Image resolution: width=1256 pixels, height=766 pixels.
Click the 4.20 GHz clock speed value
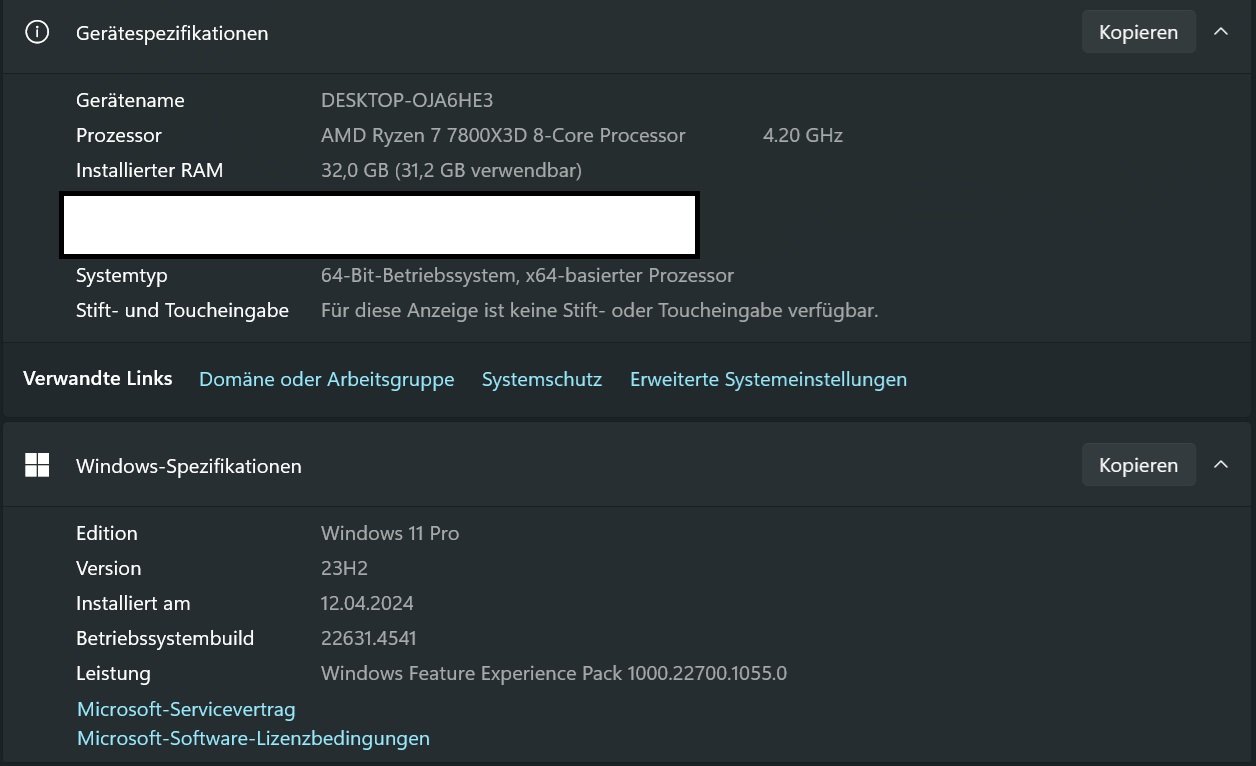[803, 135]
